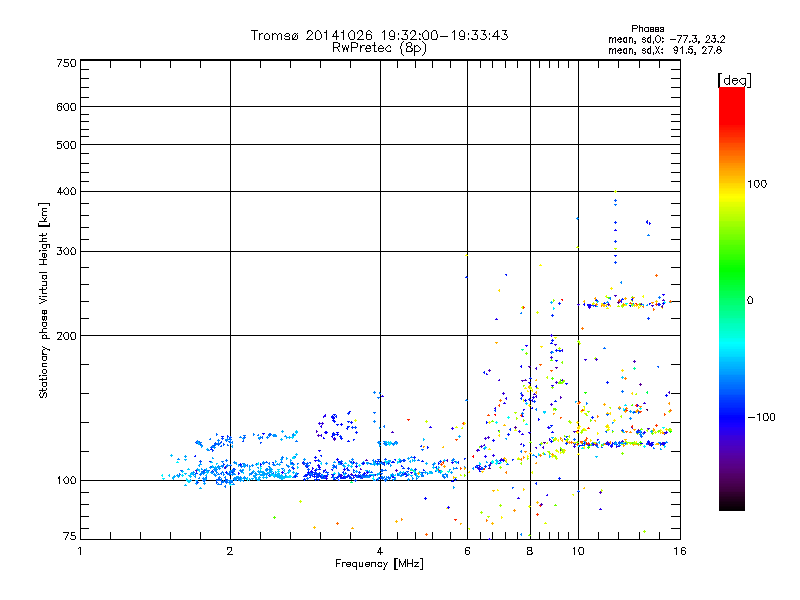The image size is (800, 600).
Task: Click the colorbar tick label '0'
Action: pyautogui.click(x=750, y=301)
